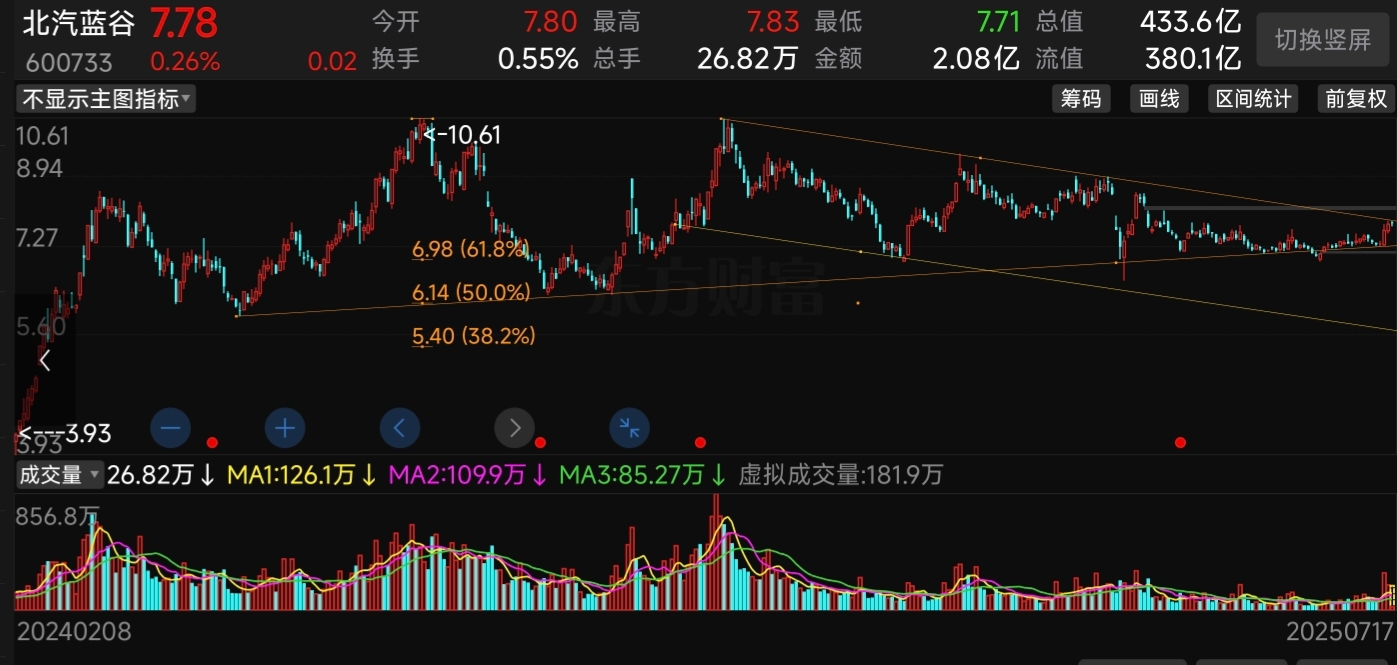
Task: Open the 不显示主图指标 indicator dropdown
Action: (106, 99)
